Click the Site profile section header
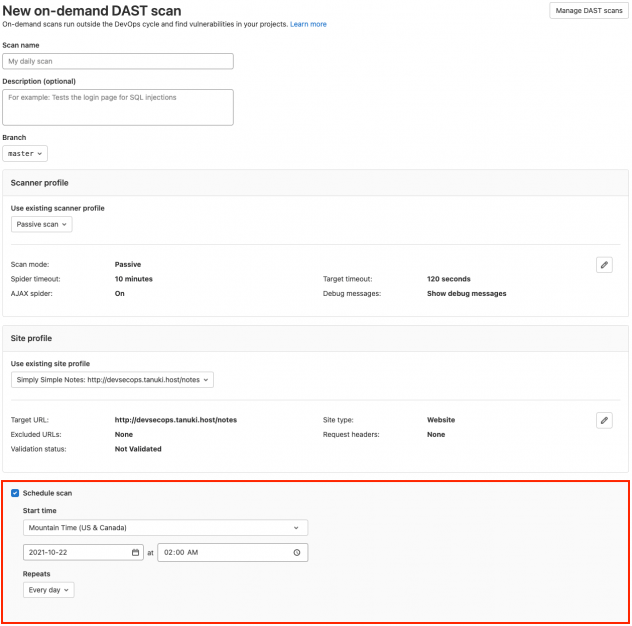 pos(31,339)
